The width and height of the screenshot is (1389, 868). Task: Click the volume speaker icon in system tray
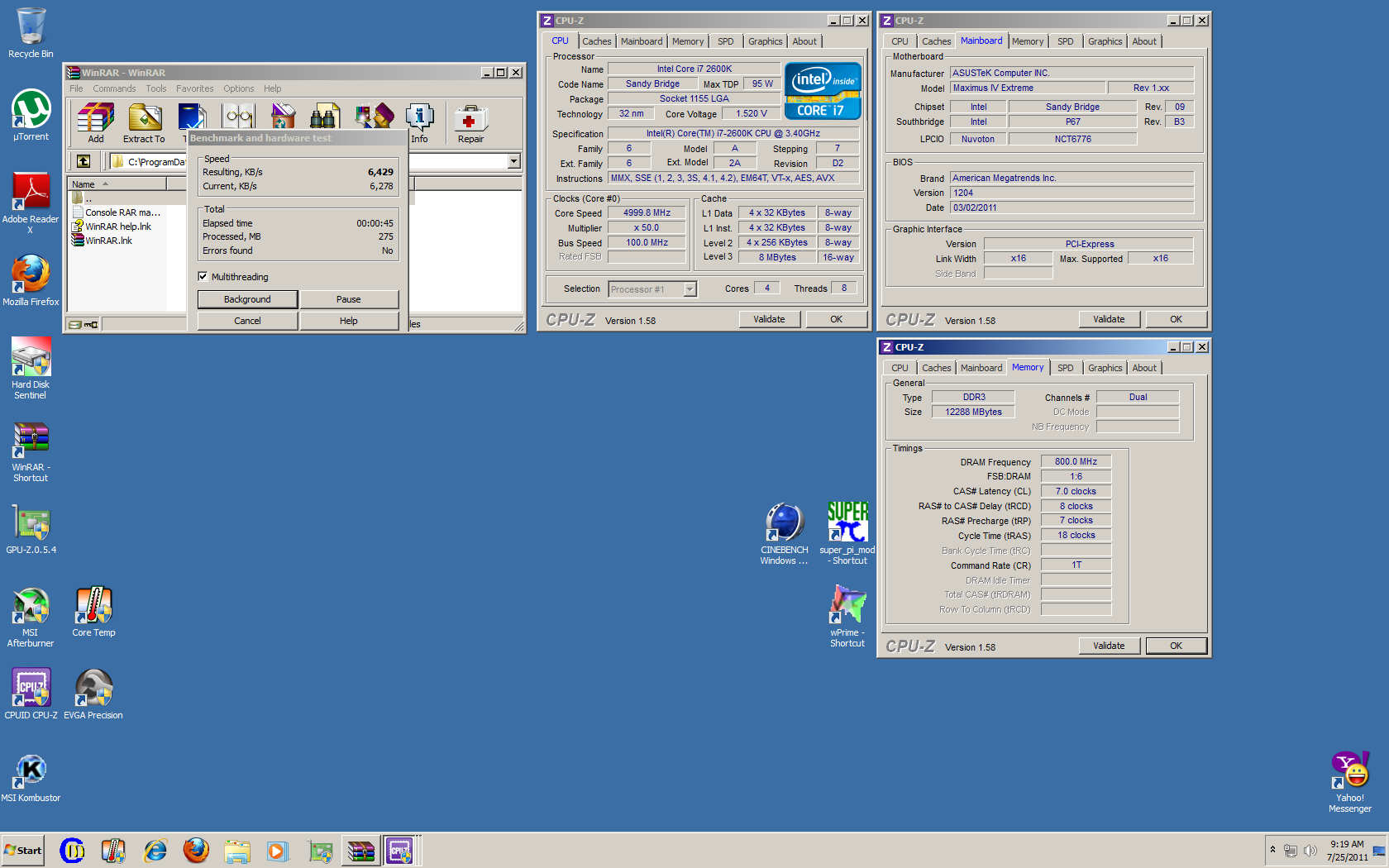pyautogui.click(x=1310, y=851)
